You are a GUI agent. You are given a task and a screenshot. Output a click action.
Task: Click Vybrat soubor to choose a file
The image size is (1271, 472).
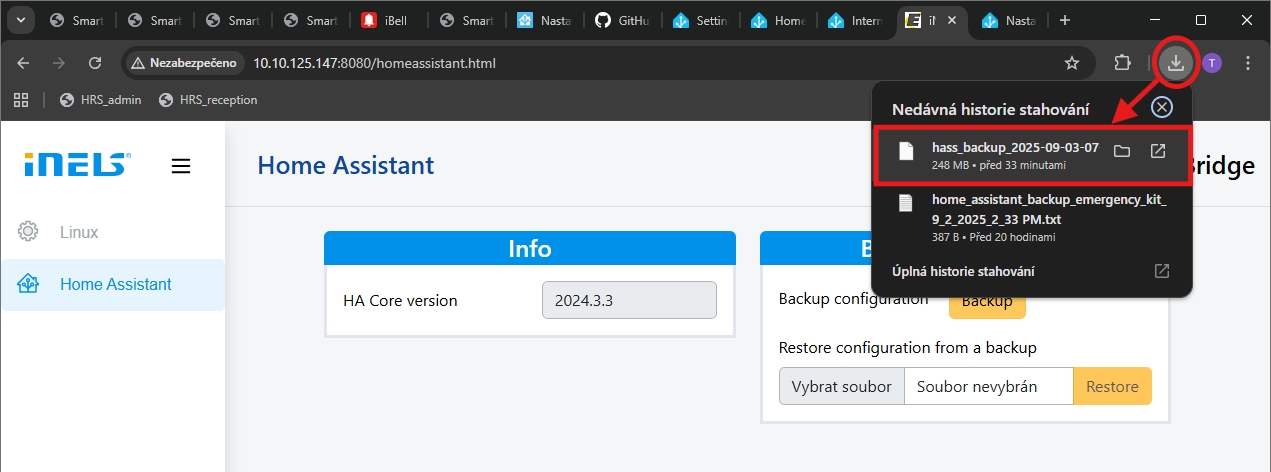[841, 386]
